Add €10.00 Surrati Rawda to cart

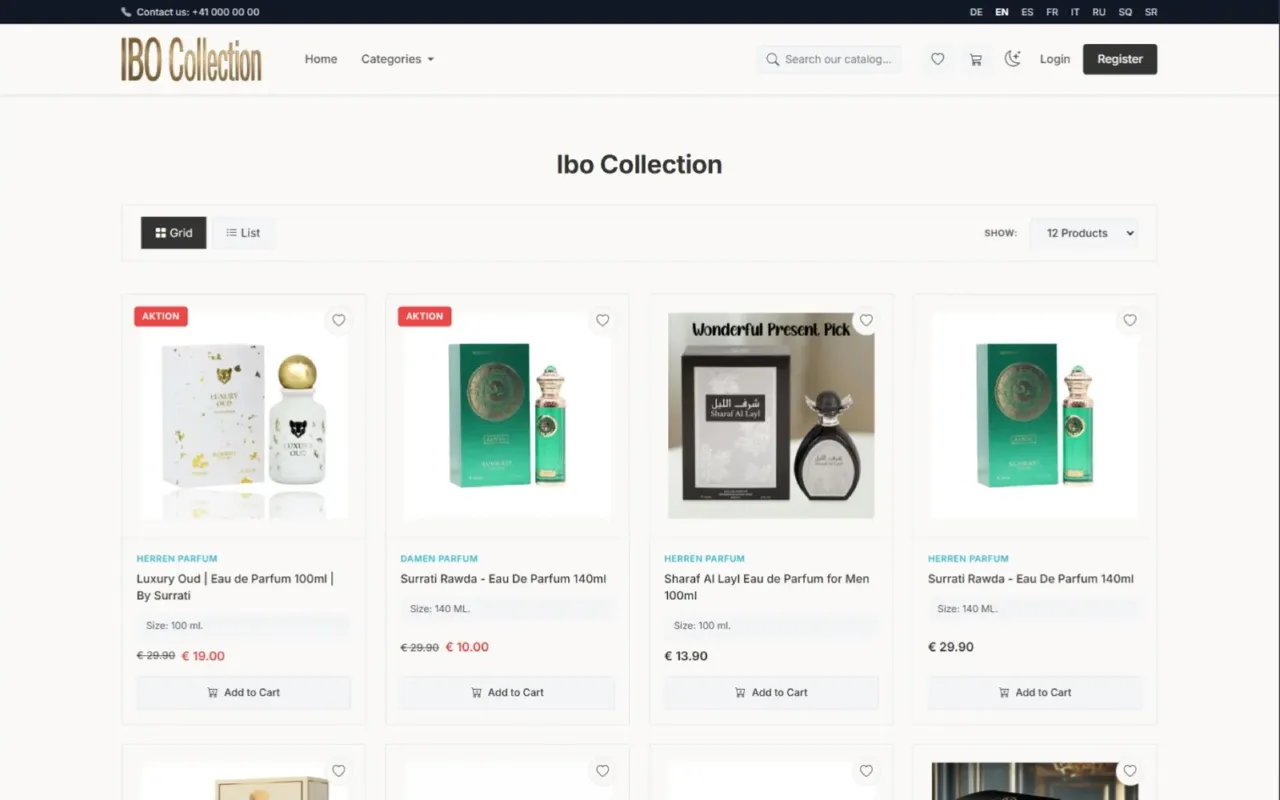click(507, 692)
